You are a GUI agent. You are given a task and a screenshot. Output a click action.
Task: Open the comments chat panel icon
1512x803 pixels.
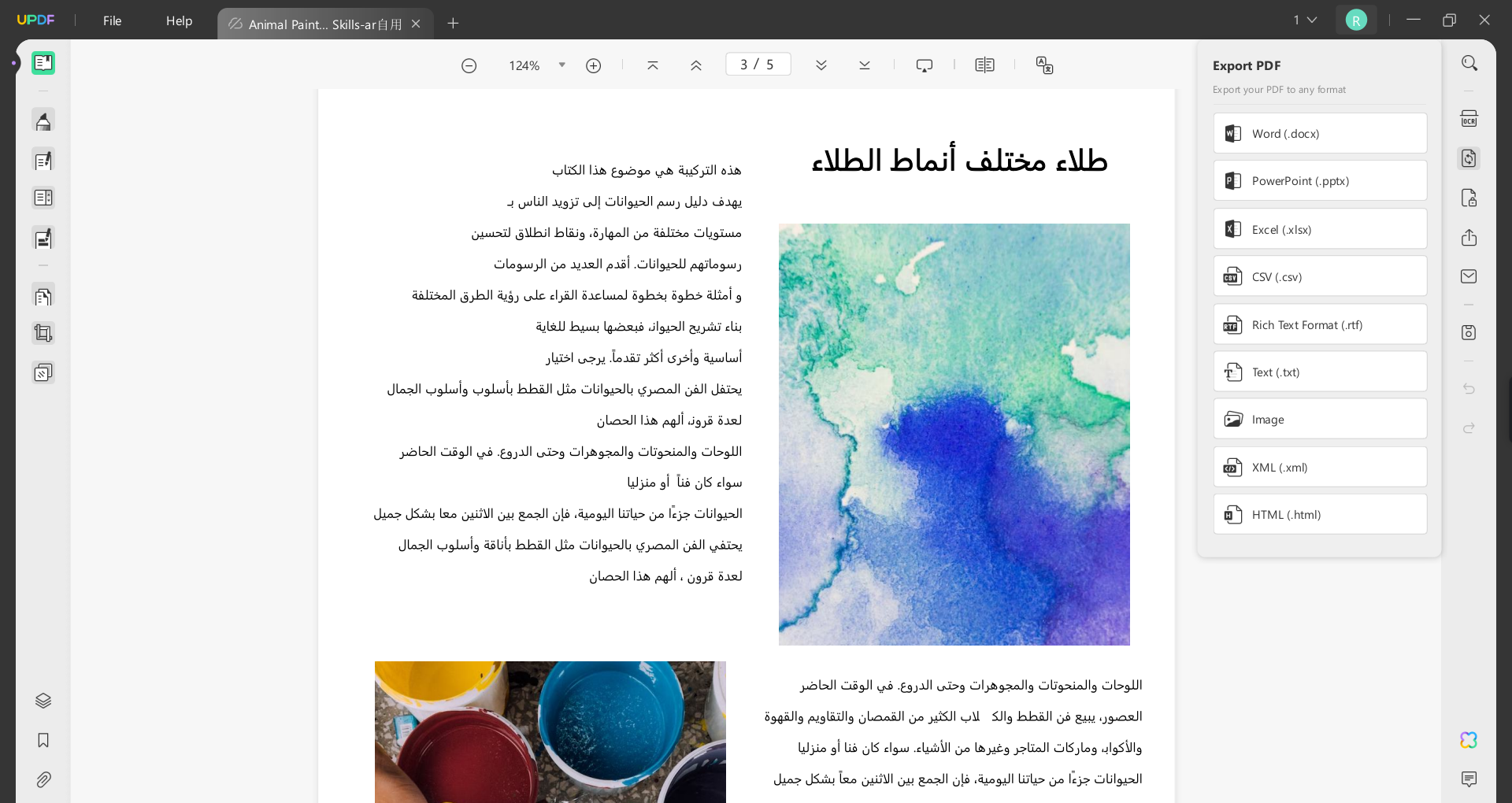tap(1469, 779)
